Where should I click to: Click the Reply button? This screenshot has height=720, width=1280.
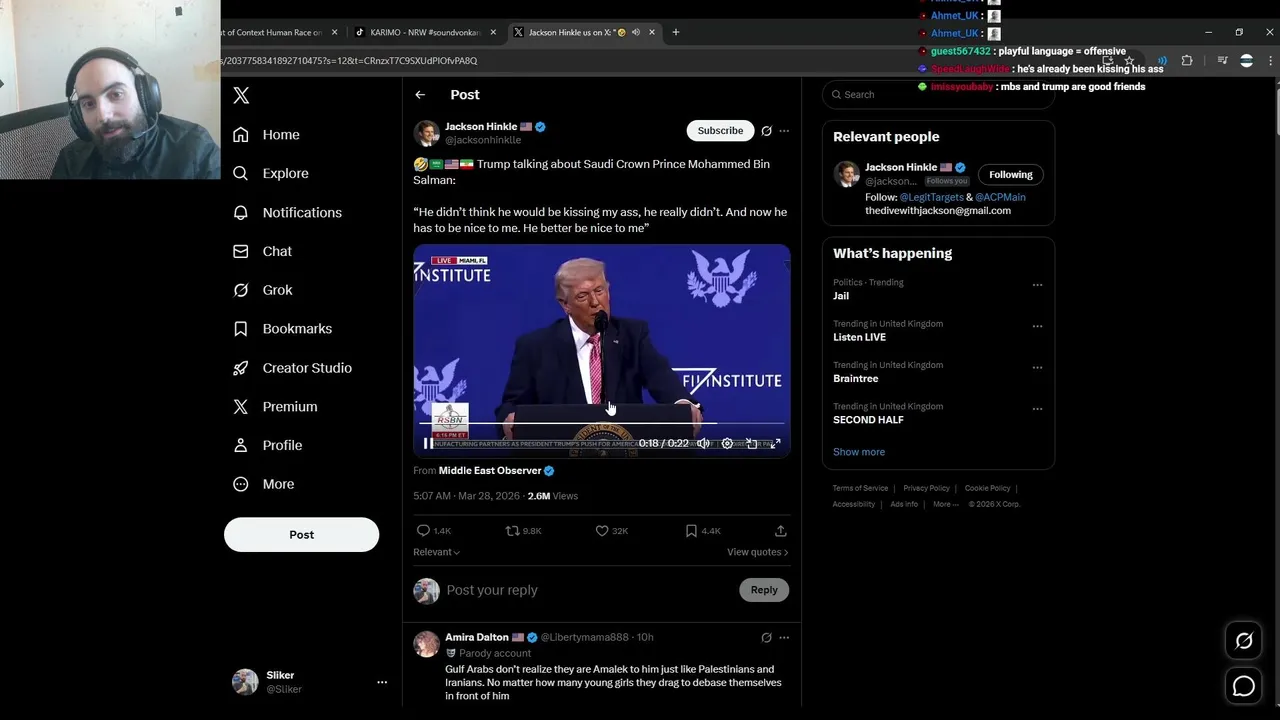(x=764, y=590)
